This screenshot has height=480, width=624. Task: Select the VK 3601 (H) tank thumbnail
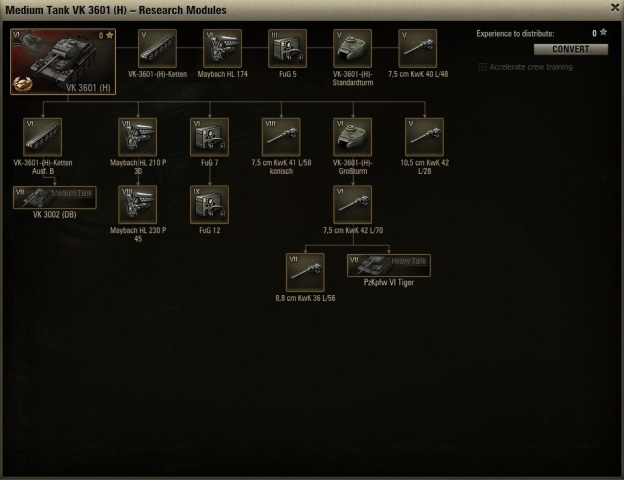(63, 61)
